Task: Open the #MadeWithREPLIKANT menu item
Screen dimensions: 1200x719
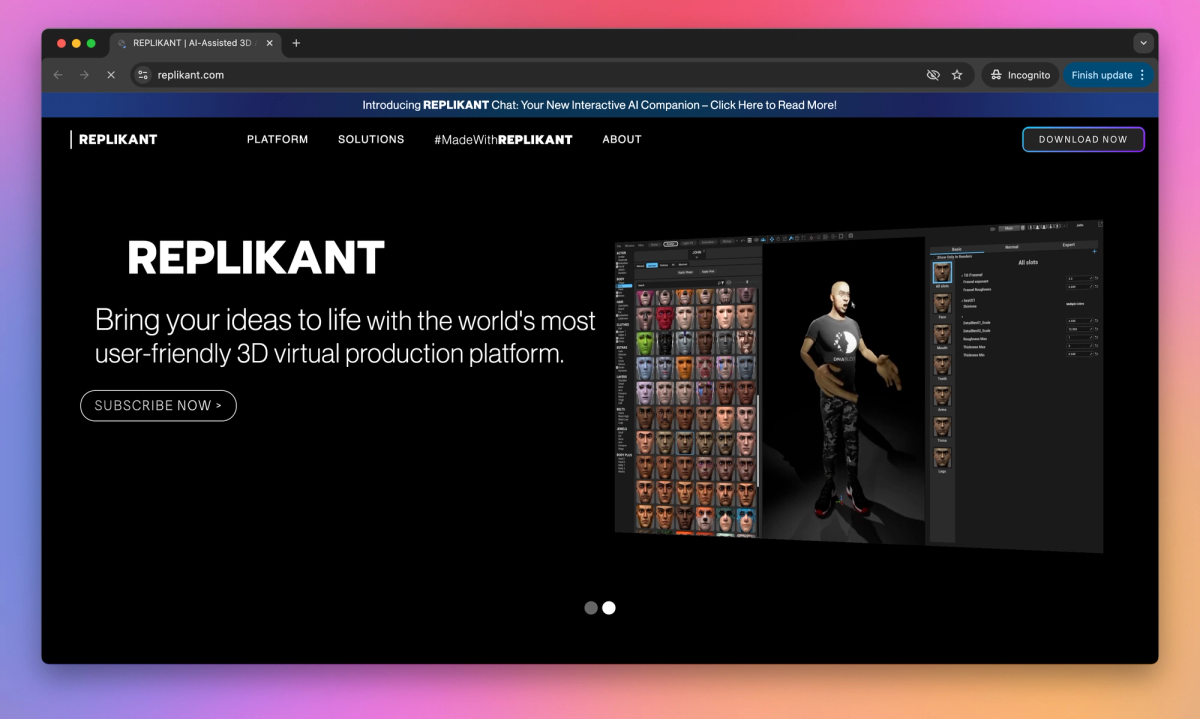Action: pyautogui.click(x=503, y=139)
